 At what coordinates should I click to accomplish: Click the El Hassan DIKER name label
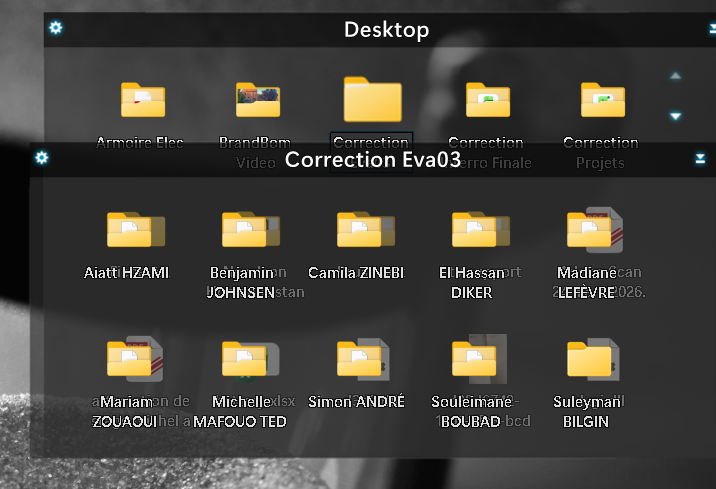click(x=472, y=282)
